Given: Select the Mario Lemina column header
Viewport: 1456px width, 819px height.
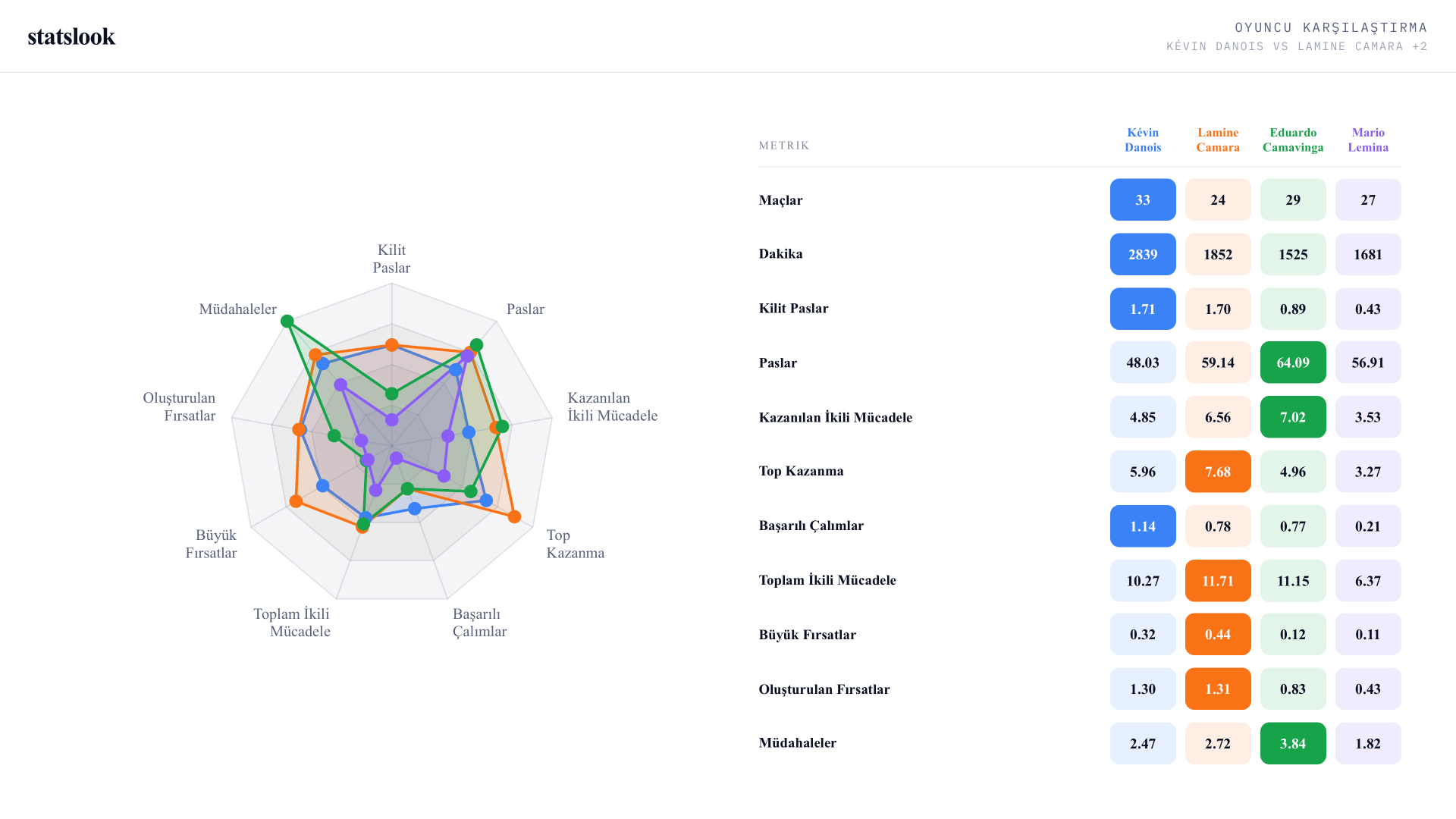Looking at the screenshot, I should [x=1368, y=140].
